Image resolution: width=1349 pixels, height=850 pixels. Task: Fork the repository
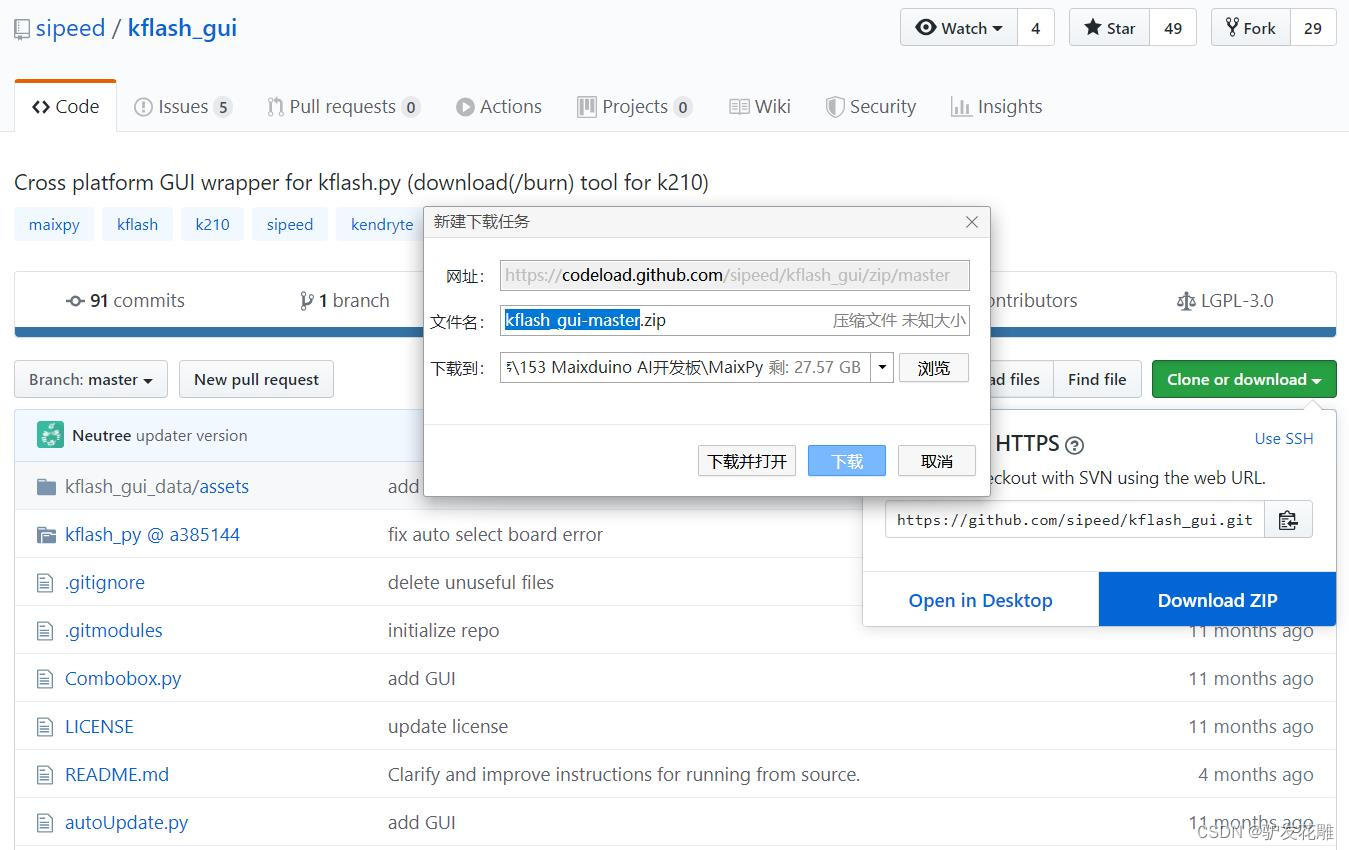click(x=1251, y=28)
